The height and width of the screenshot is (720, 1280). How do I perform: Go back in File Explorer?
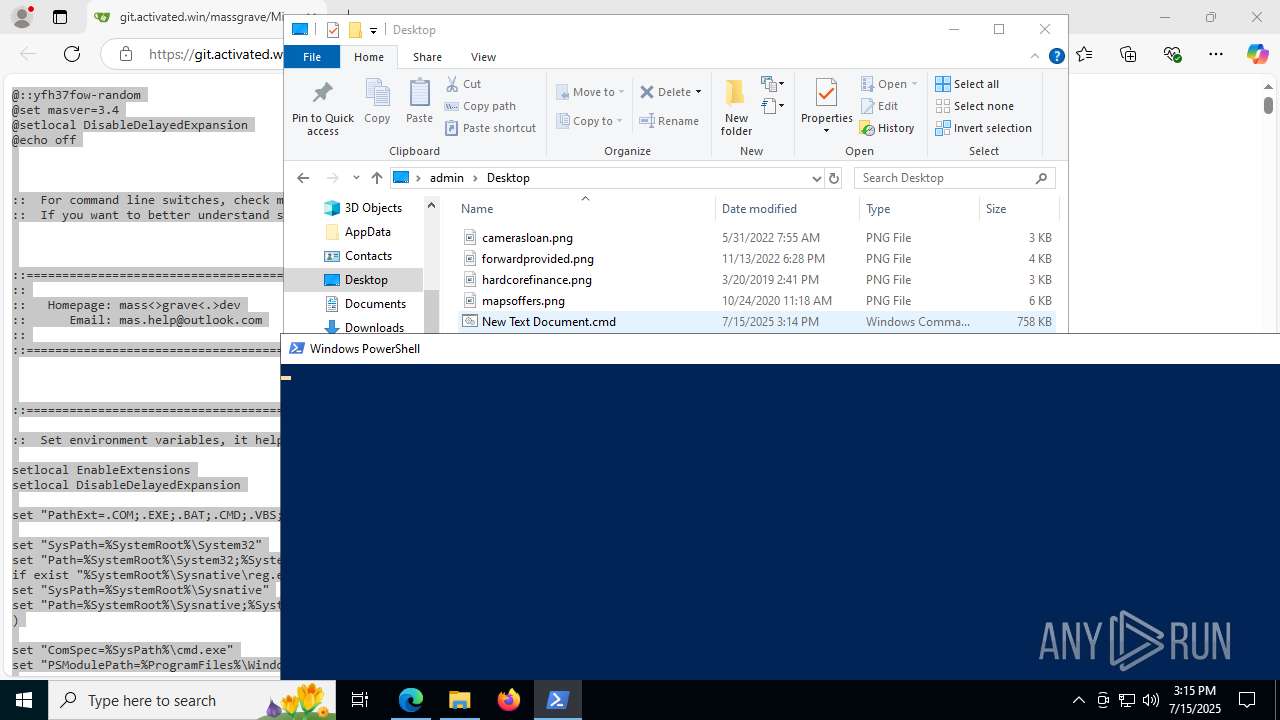pos(303,178)
